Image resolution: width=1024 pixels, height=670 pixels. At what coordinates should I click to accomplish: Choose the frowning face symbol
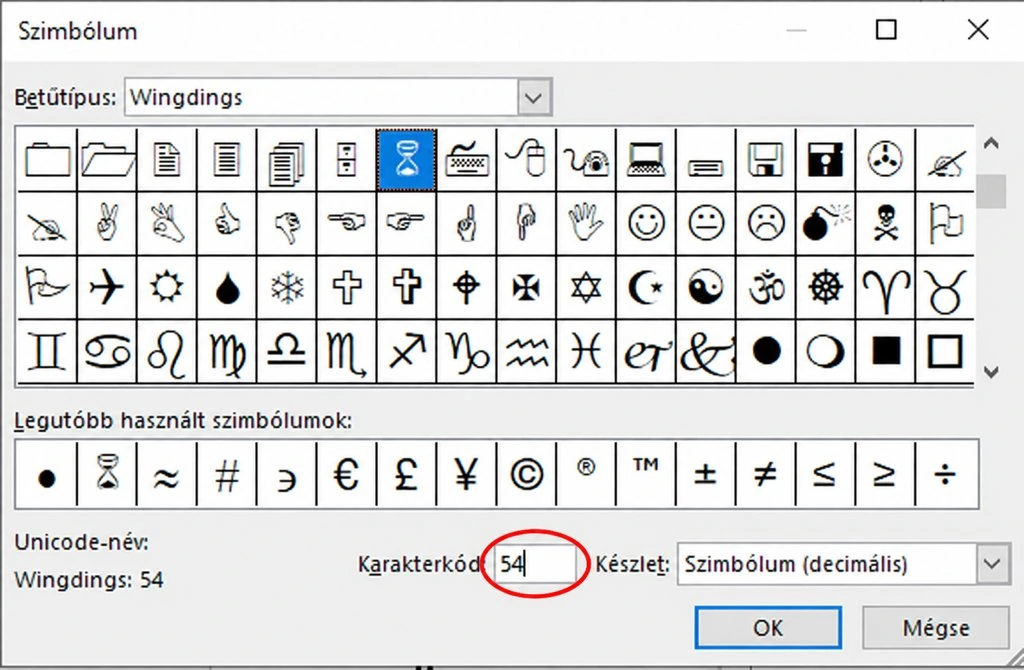click(x=766, y=223)
